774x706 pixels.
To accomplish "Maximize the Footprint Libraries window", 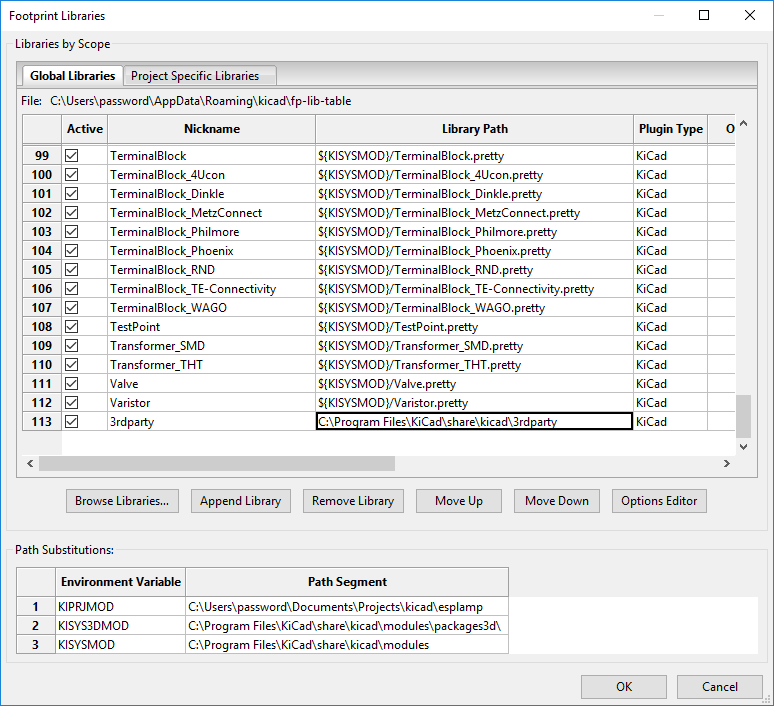I will [x=704, y=15].
